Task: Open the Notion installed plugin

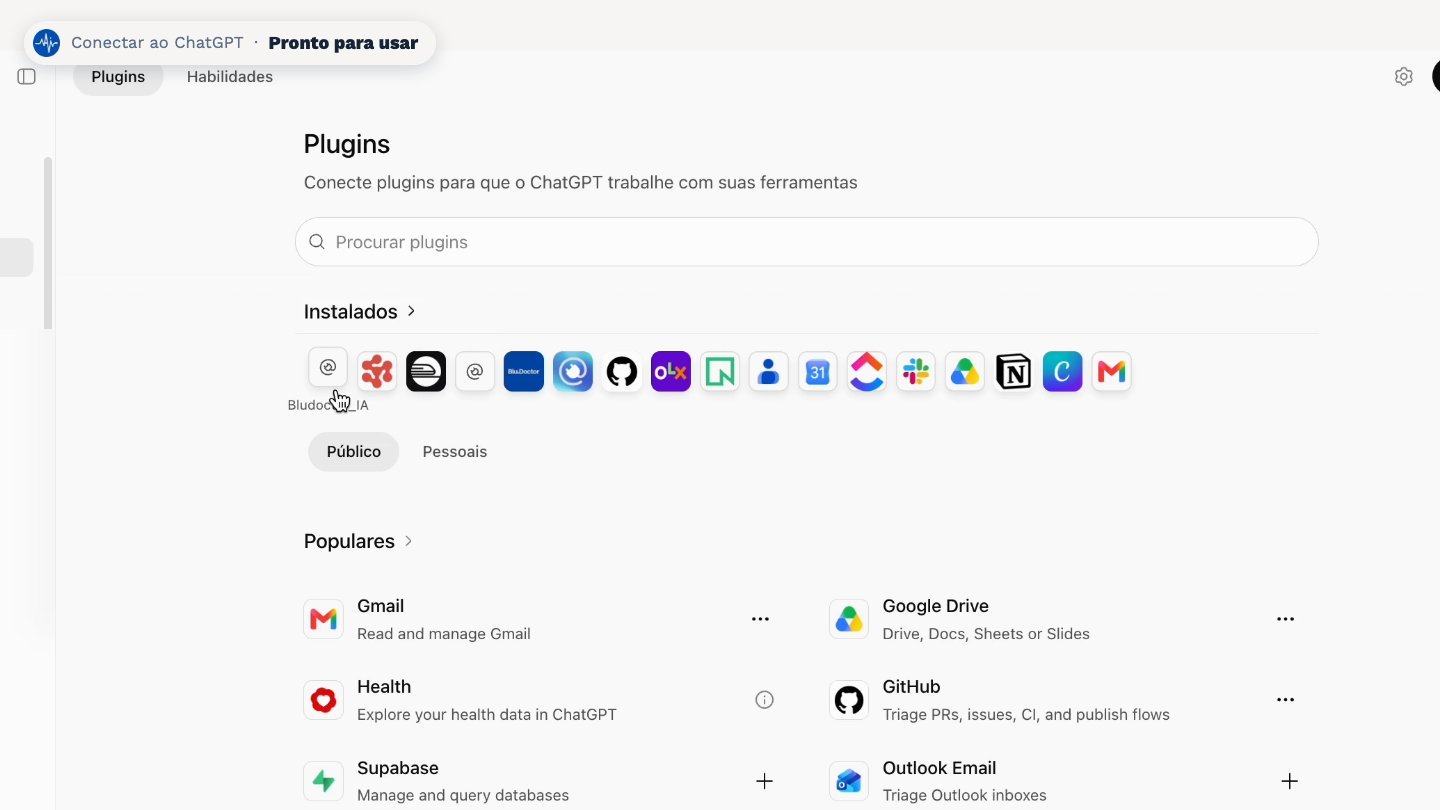Action: (x=1014, y=372)
